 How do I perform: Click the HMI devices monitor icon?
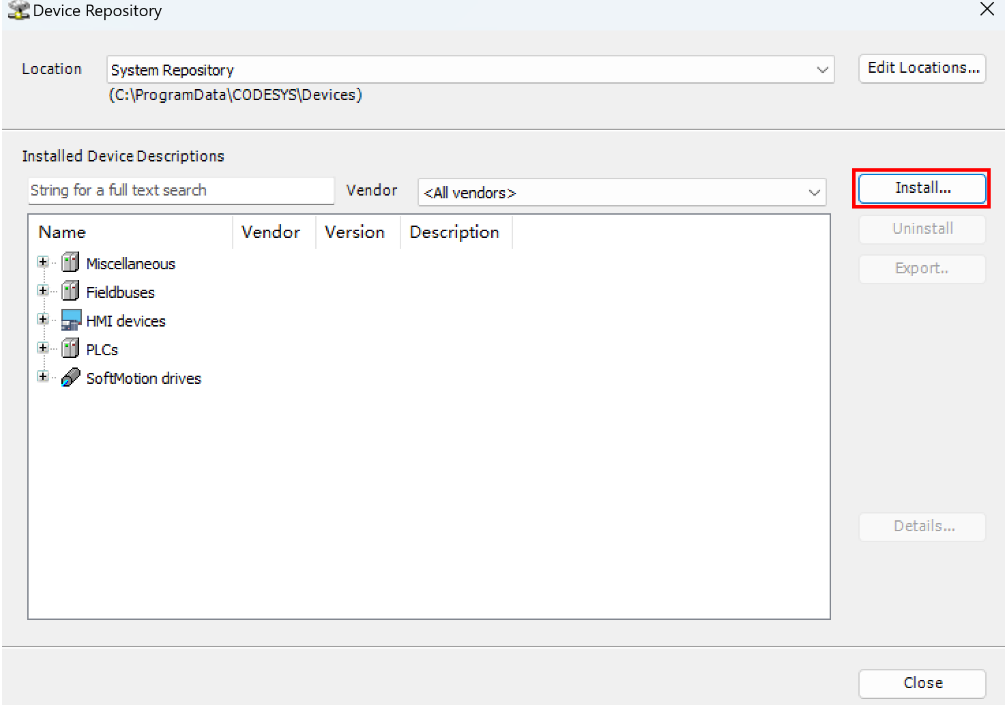pos(70,321)
